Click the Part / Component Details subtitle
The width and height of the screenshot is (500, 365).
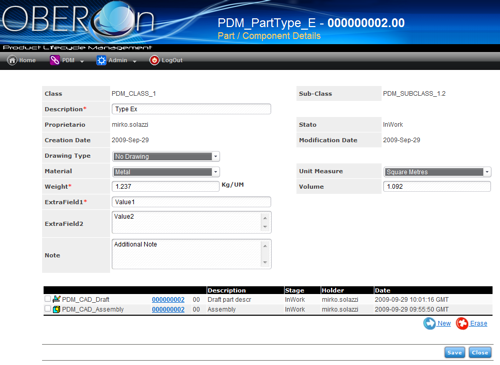click(269, 36)
